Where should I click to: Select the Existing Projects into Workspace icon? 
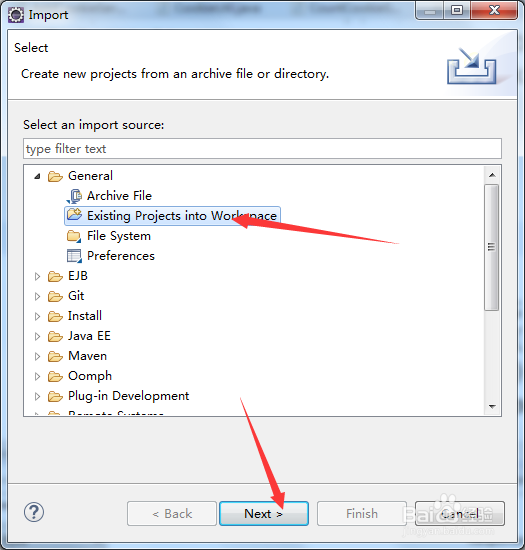[74, 215]
